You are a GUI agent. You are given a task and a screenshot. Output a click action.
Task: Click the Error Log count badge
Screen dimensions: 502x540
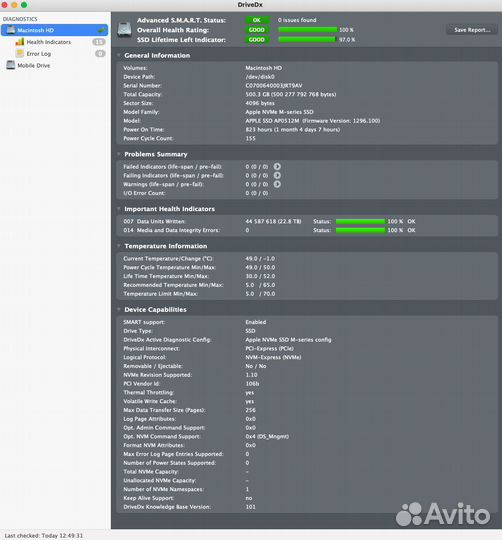(100, 54)
